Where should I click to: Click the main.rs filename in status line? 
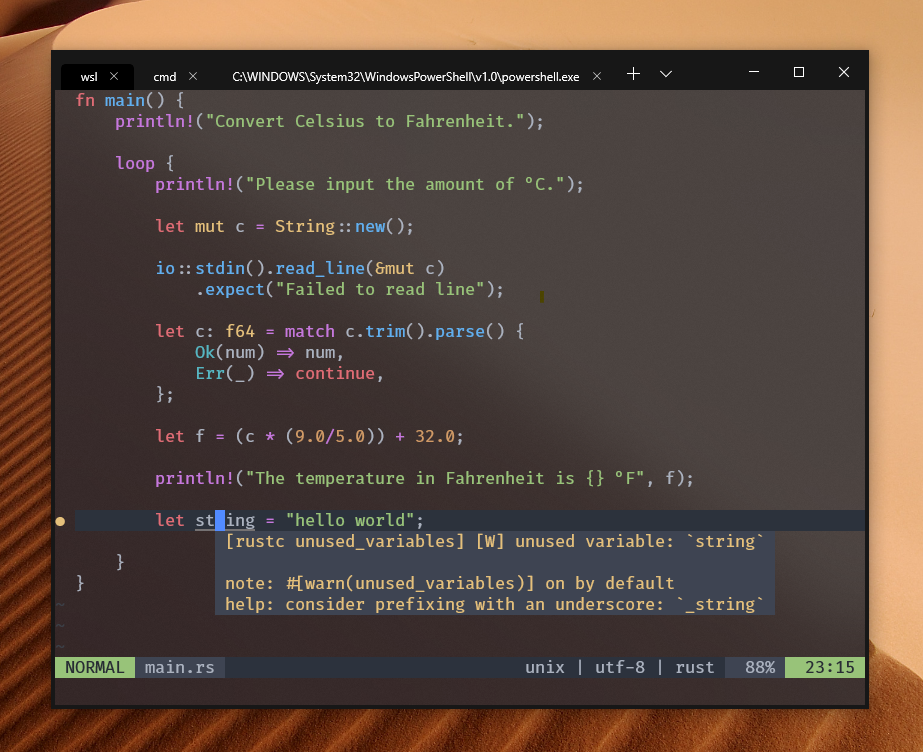180,667
